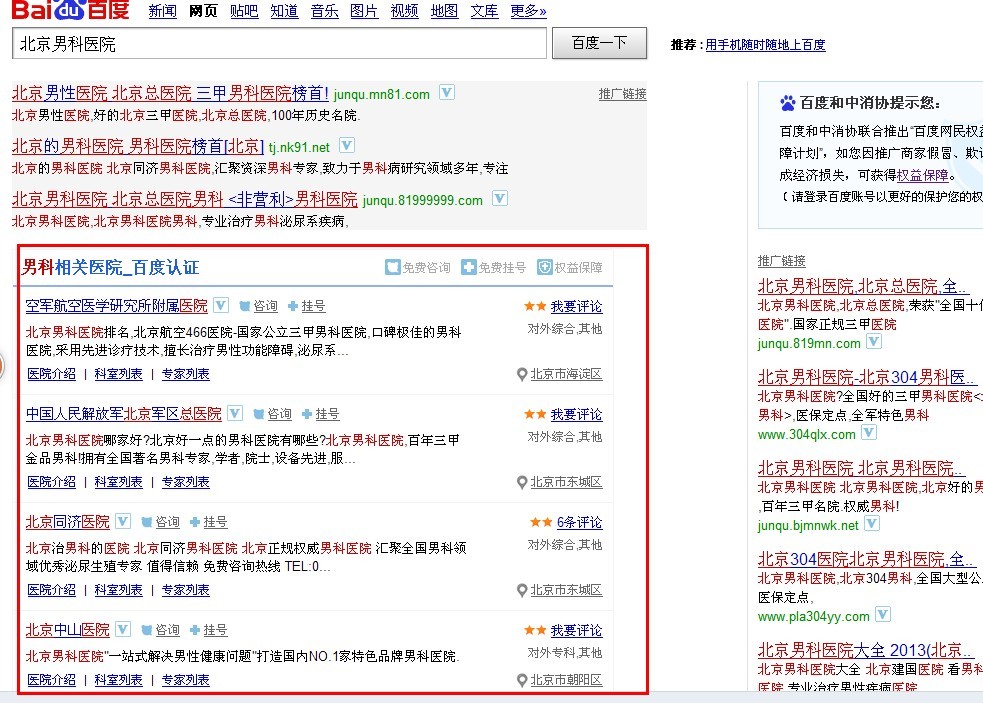Viewport: 983px width, 703px height.
Task: Open 医院介绍 for 空军航空医学研究所附属医院
Action: click(51, 374)
